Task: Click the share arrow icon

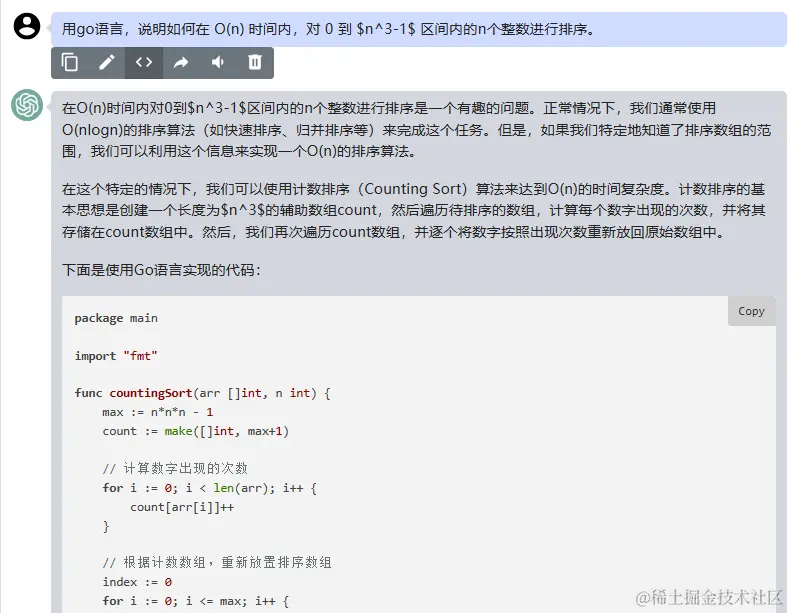Action: click(x=181, y=62)
